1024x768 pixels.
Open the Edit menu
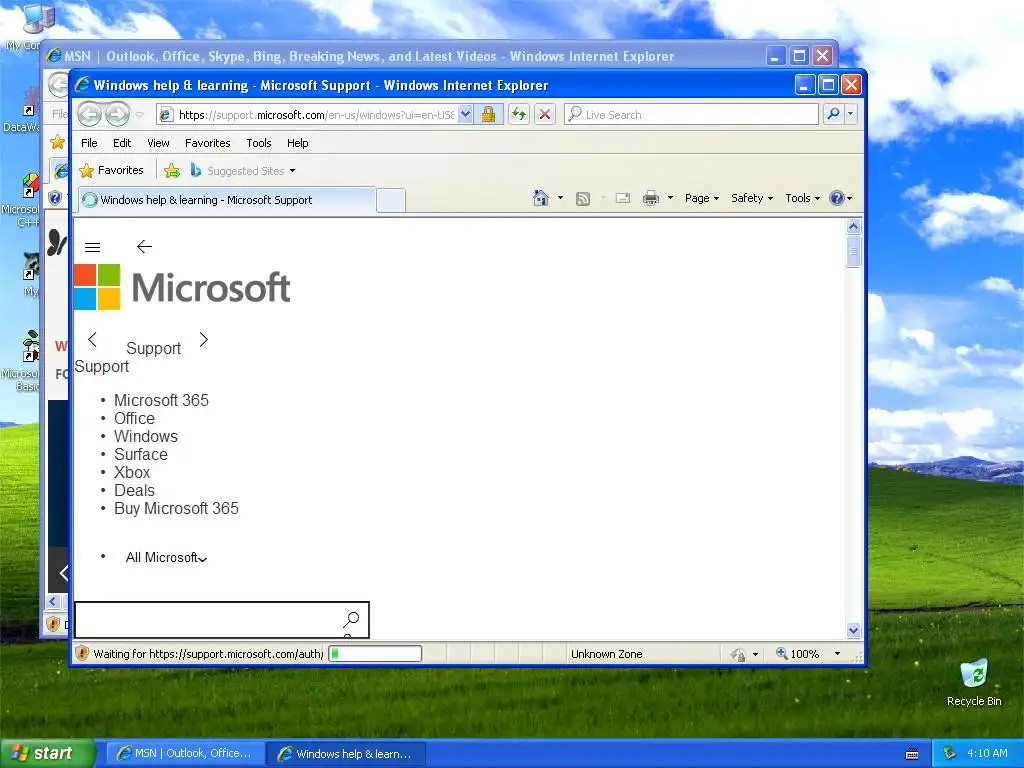(x=121, y=143)
